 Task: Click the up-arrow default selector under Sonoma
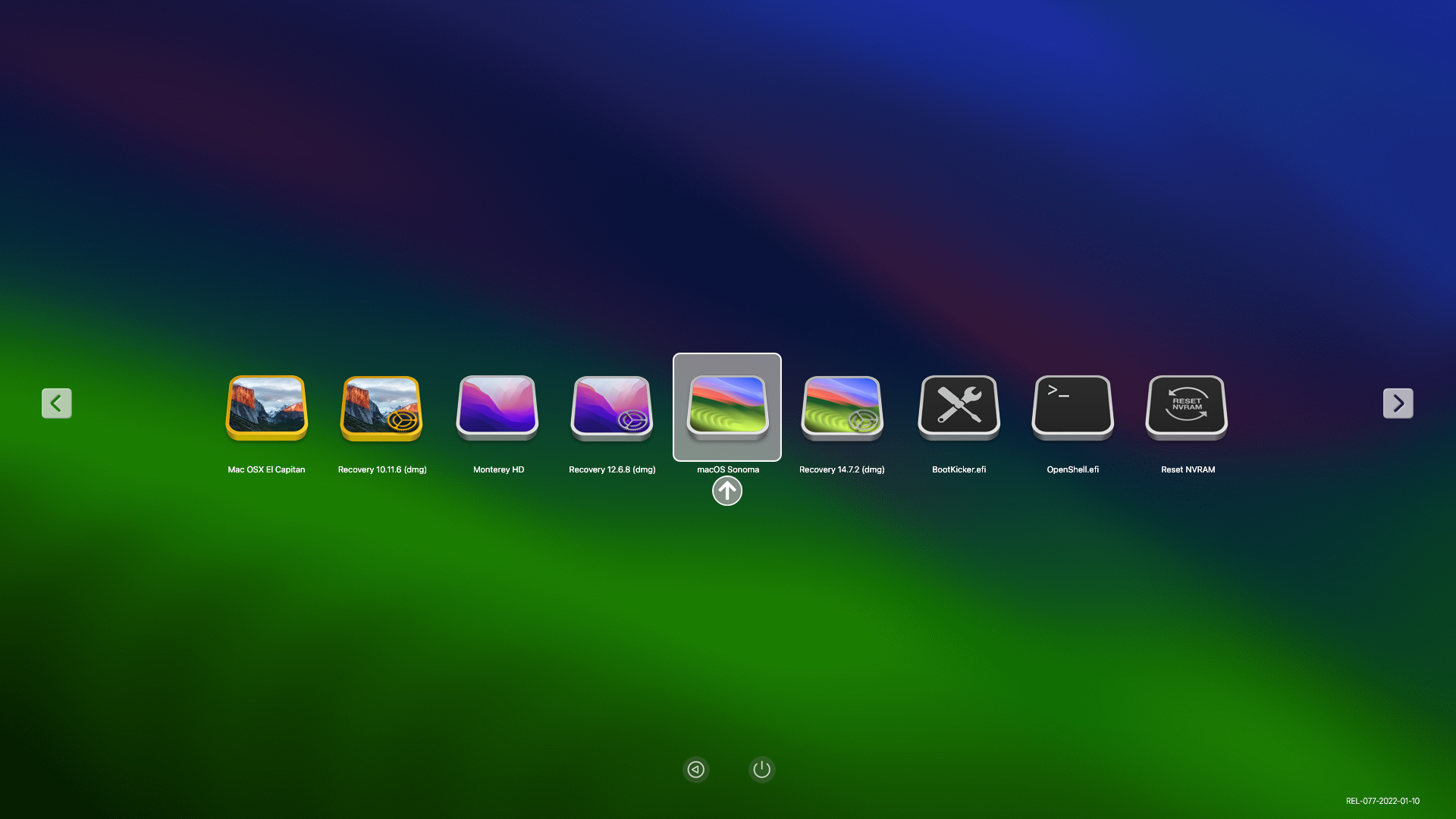click(x=727, y=491)
